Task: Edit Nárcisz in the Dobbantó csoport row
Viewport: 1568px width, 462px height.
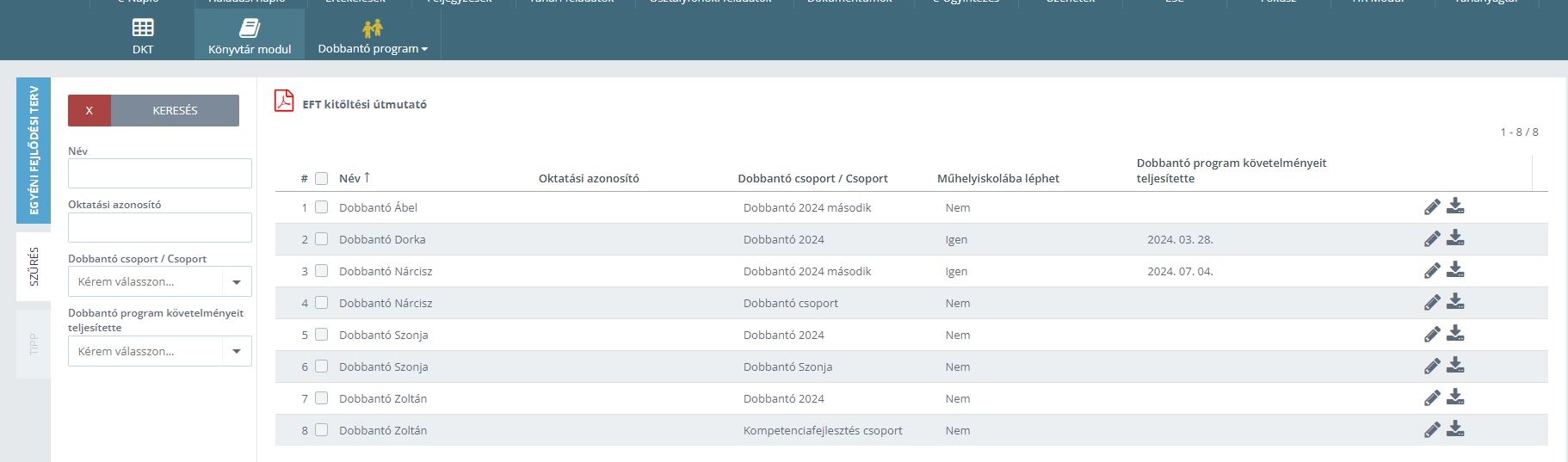Action: 1432,302
